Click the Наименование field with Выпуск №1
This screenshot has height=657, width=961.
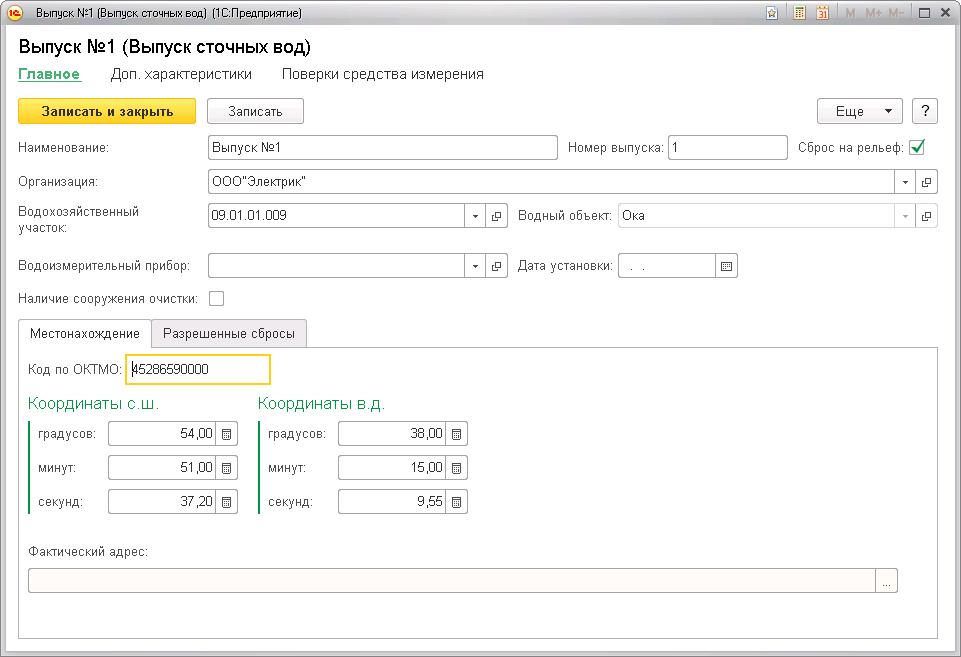[383, 148]
